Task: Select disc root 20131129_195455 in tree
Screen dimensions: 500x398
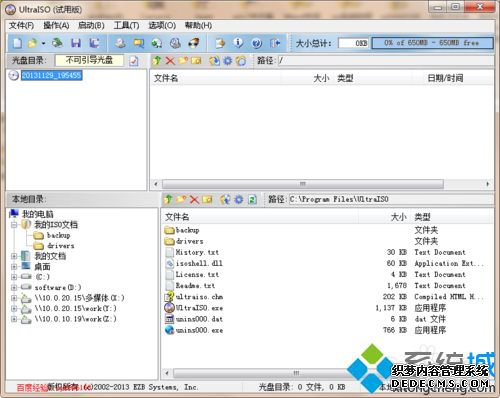Action: [x=51, y=75]
